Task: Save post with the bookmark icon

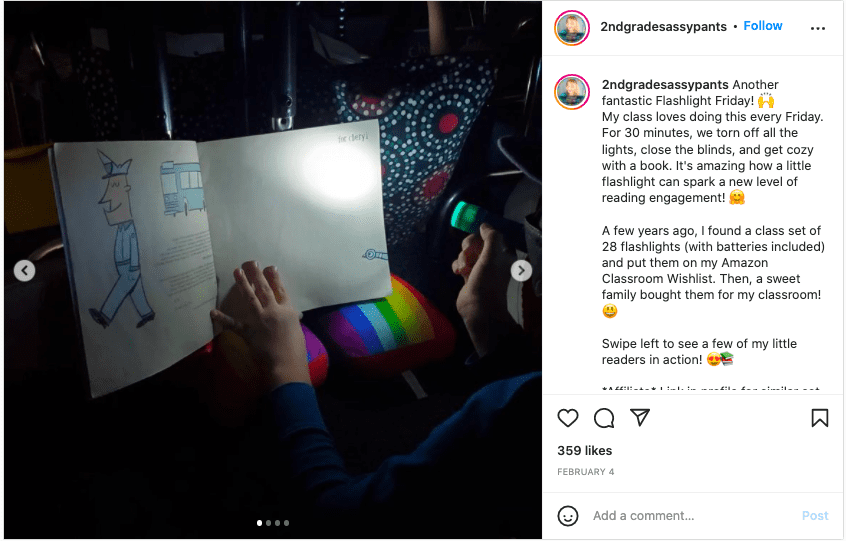Action: pyautogui.click(x=820, y=418)
